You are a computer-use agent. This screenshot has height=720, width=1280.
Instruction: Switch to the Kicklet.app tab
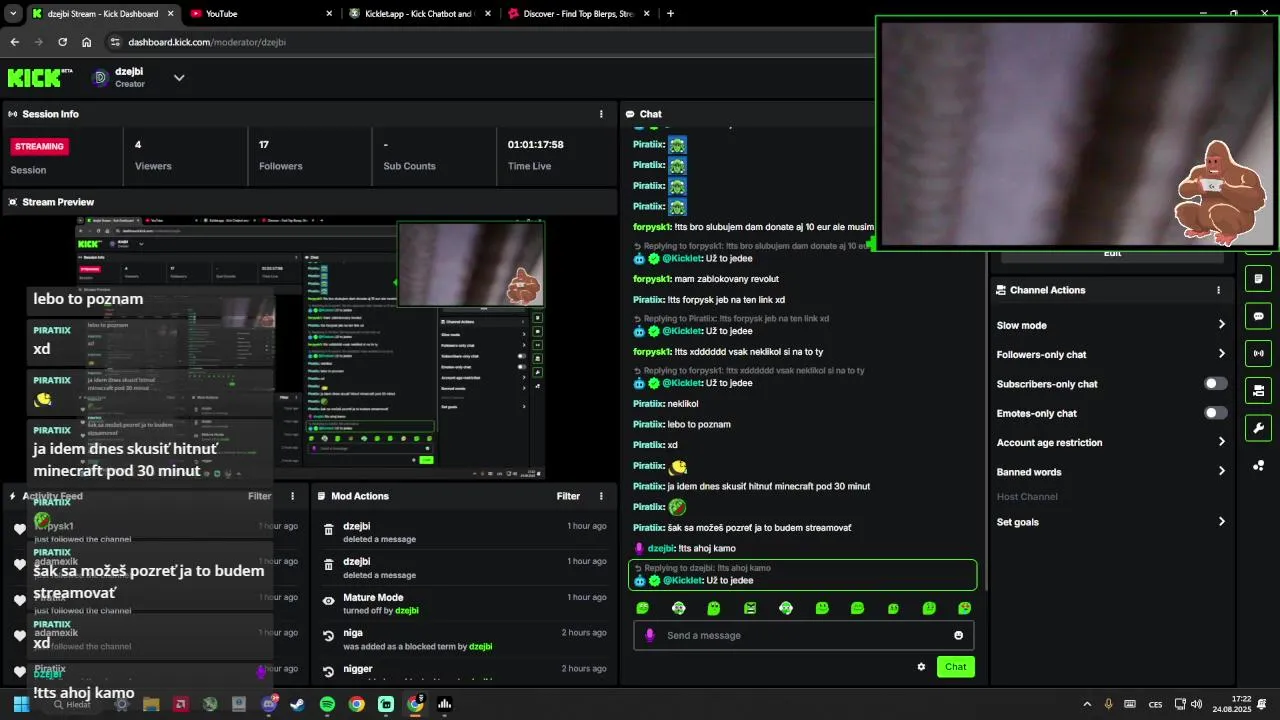click(418, 14)
